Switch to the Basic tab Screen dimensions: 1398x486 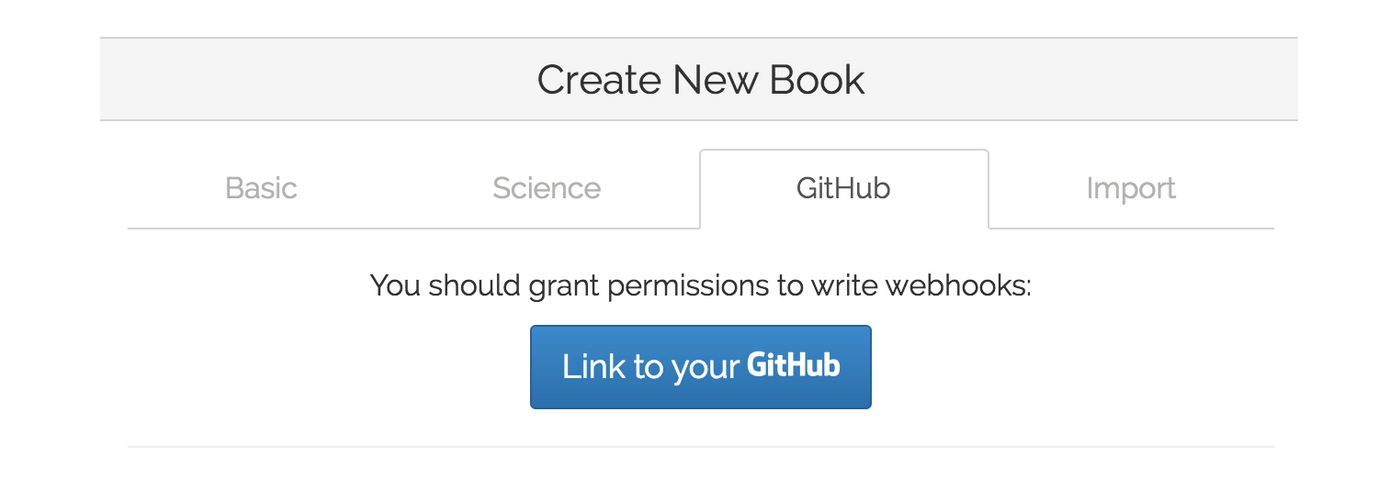[x=261, y=189]
